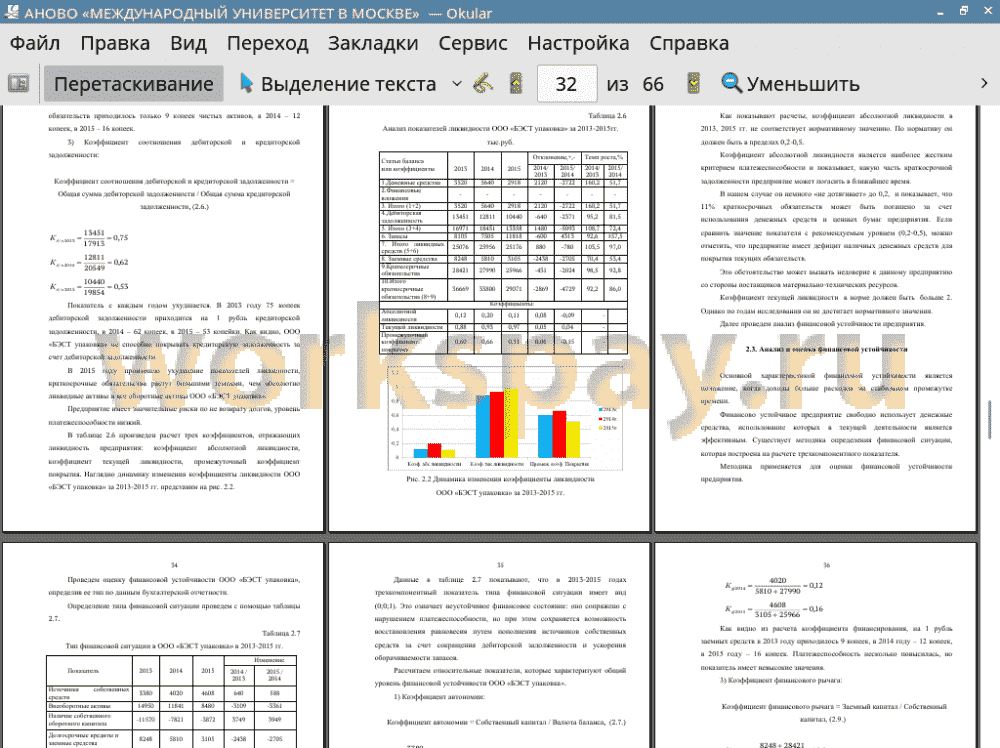Show hidden toolbar items via overflow chevron

984,84
